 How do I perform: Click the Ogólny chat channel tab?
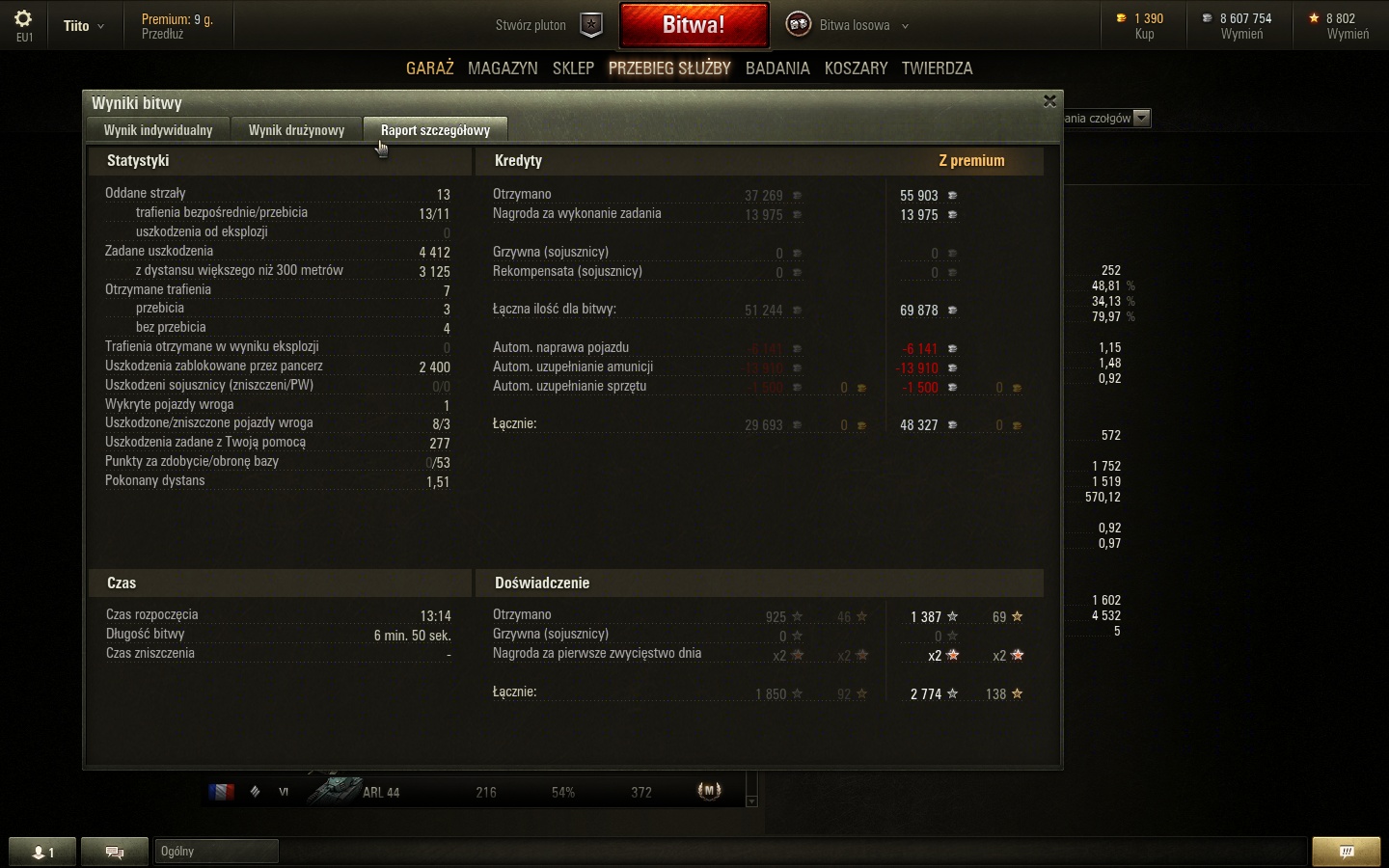[216, 852]
